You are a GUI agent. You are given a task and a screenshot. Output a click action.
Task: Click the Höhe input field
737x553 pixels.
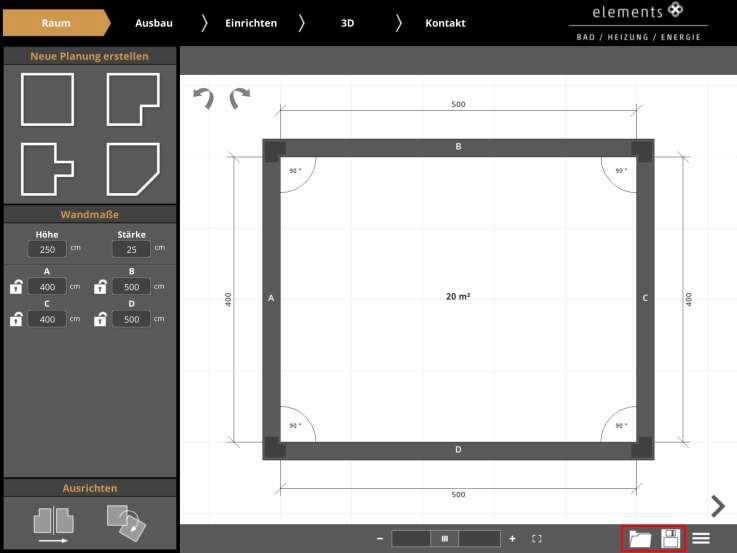(47, 249)
